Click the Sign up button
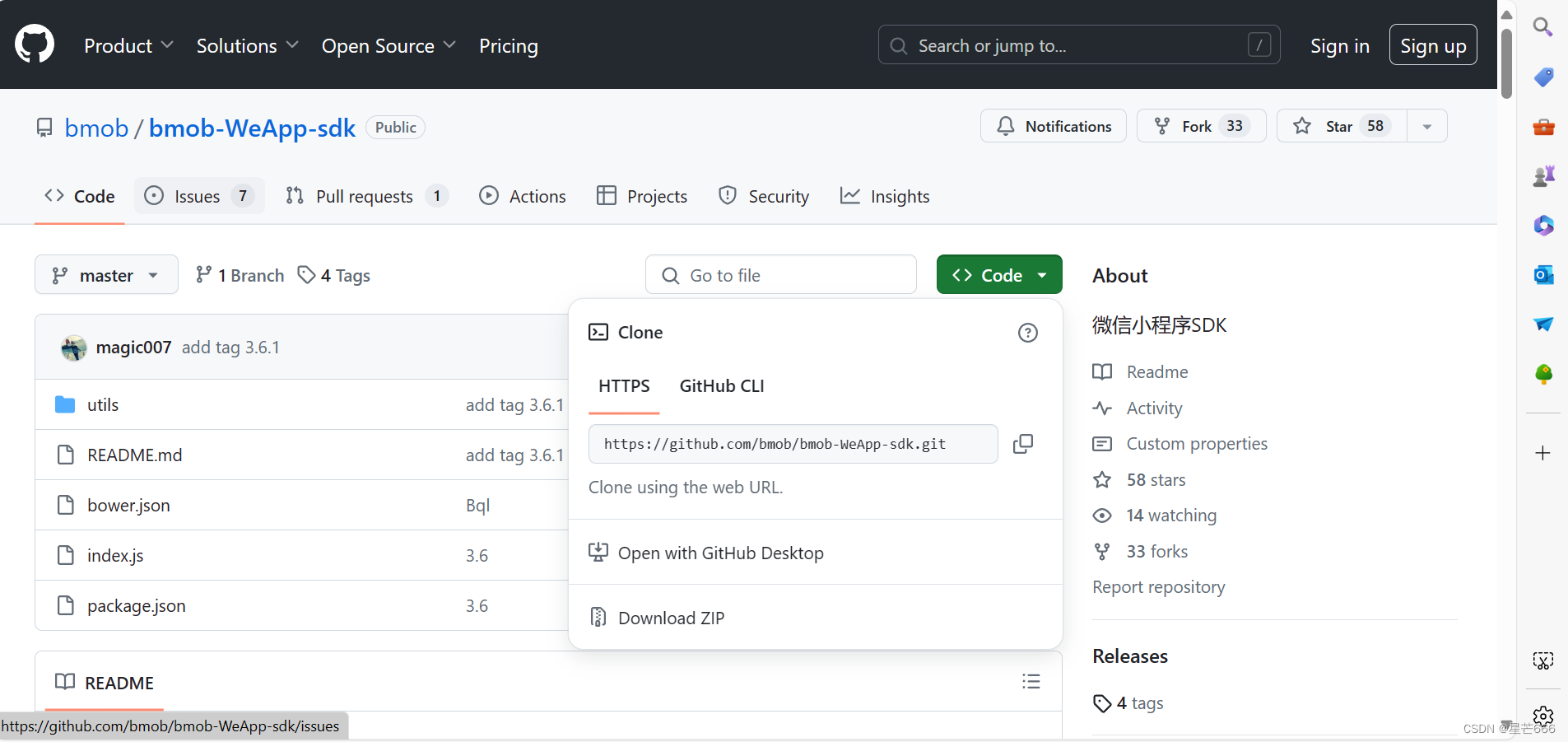The height and width of the screenshot is (742, 1568). (x=1433, y=44)
